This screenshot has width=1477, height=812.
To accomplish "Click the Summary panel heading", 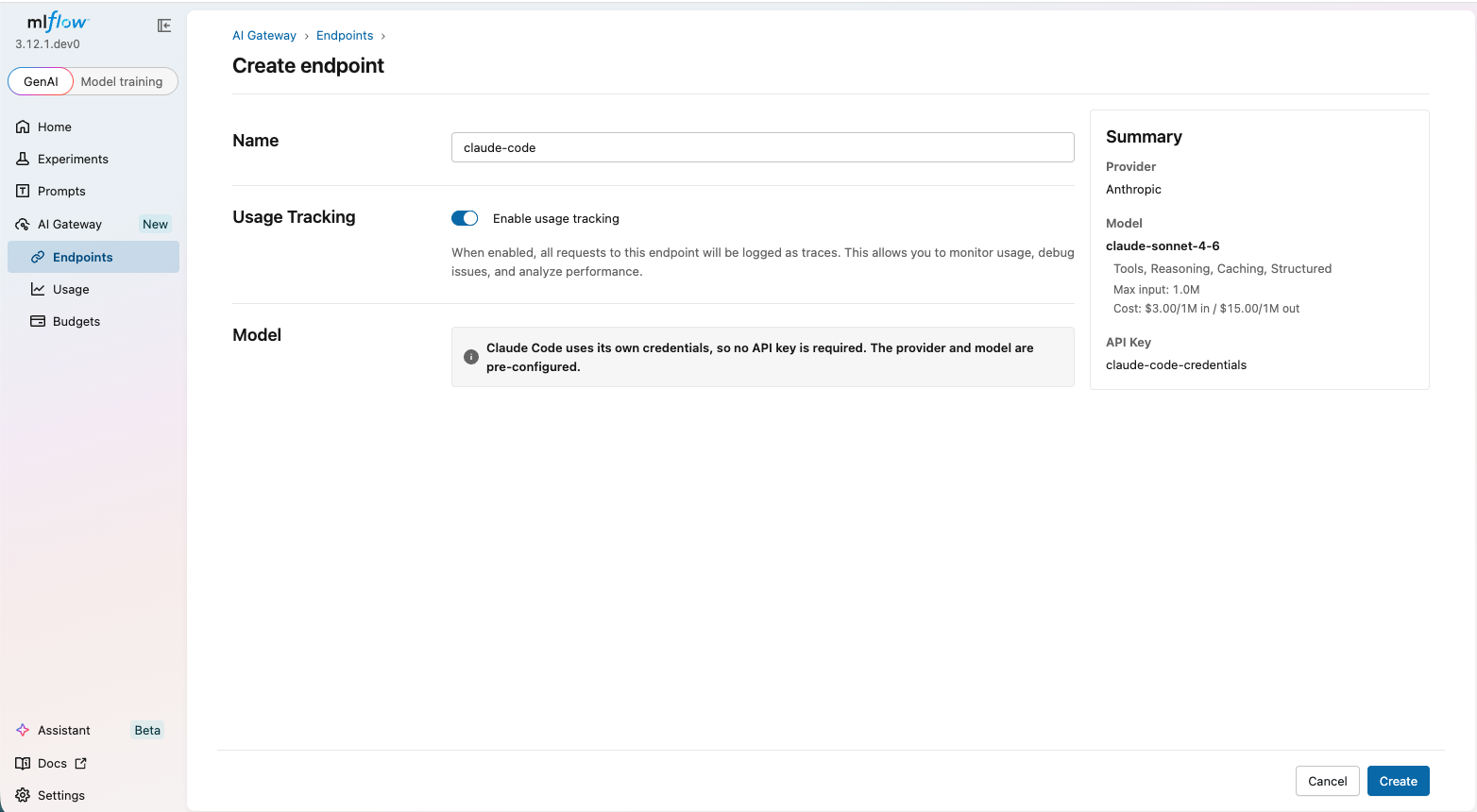I will [x=1144, y=137].
